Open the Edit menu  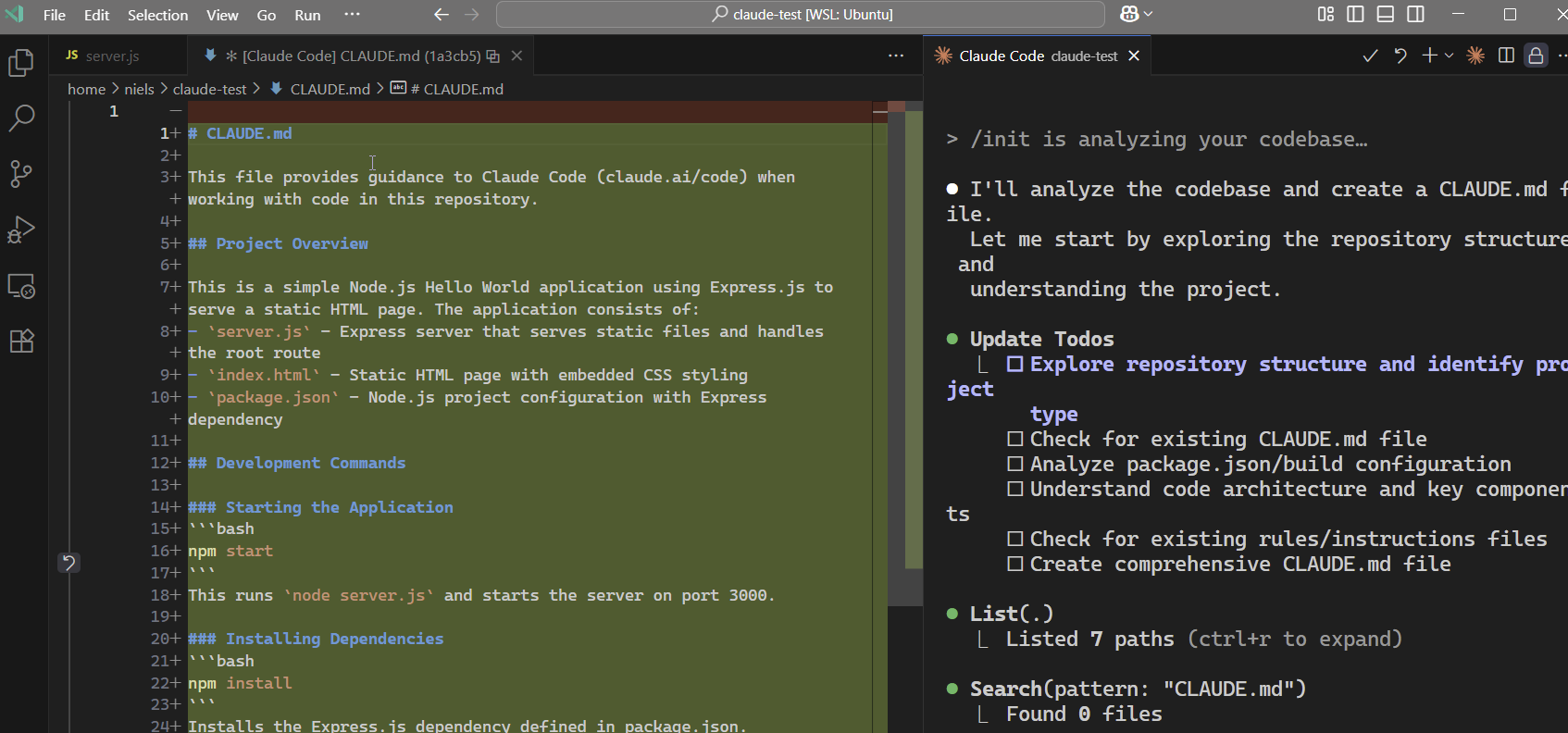pos(96,15)
